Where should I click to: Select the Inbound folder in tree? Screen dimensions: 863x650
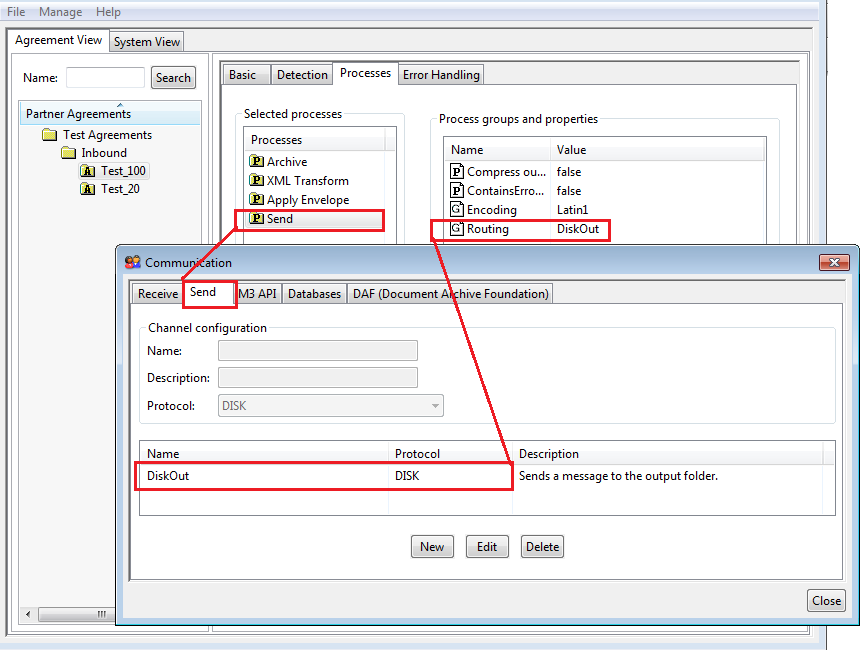tap(103, 153)
